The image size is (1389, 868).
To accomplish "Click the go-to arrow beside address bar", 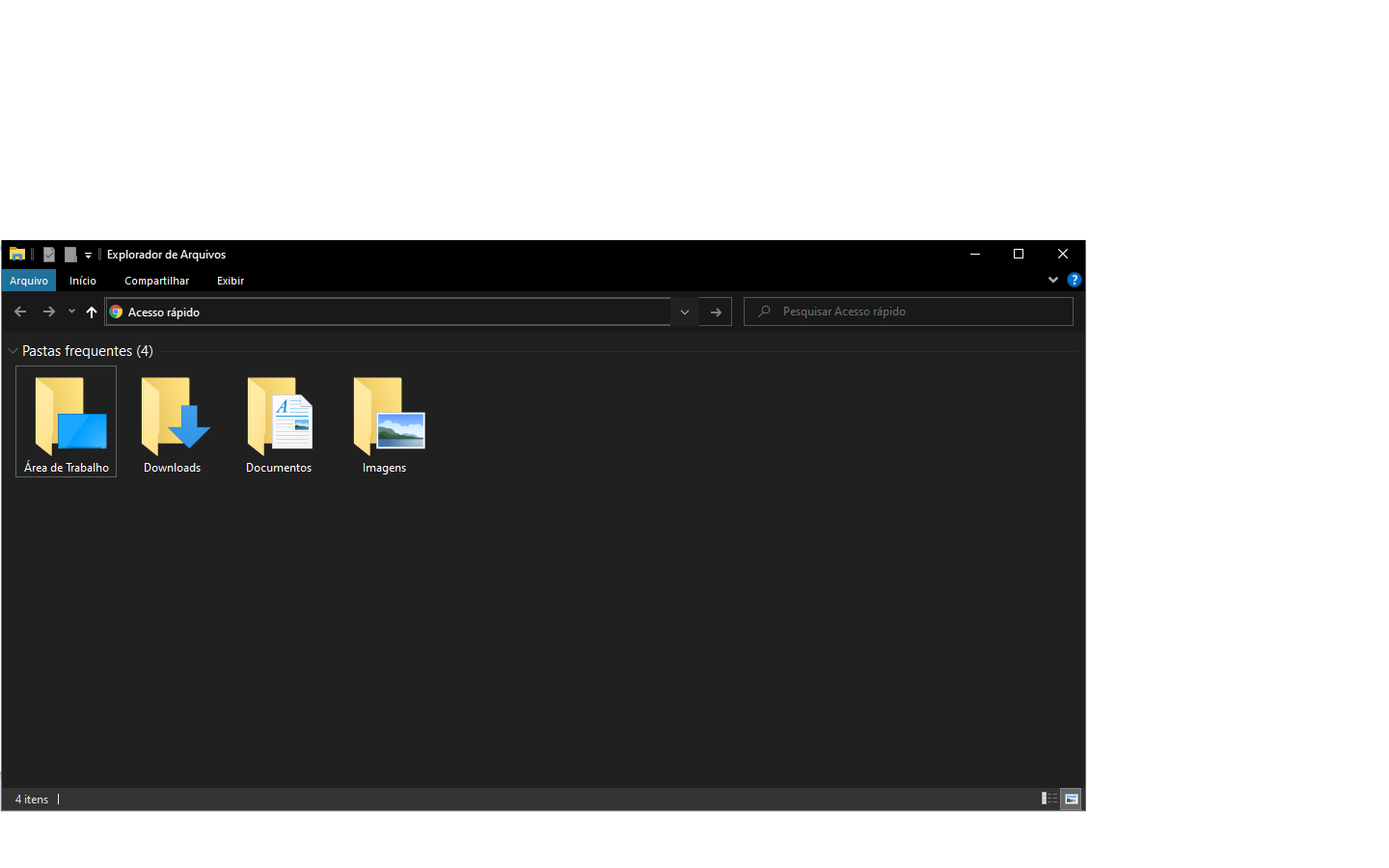I will (716, 312).
